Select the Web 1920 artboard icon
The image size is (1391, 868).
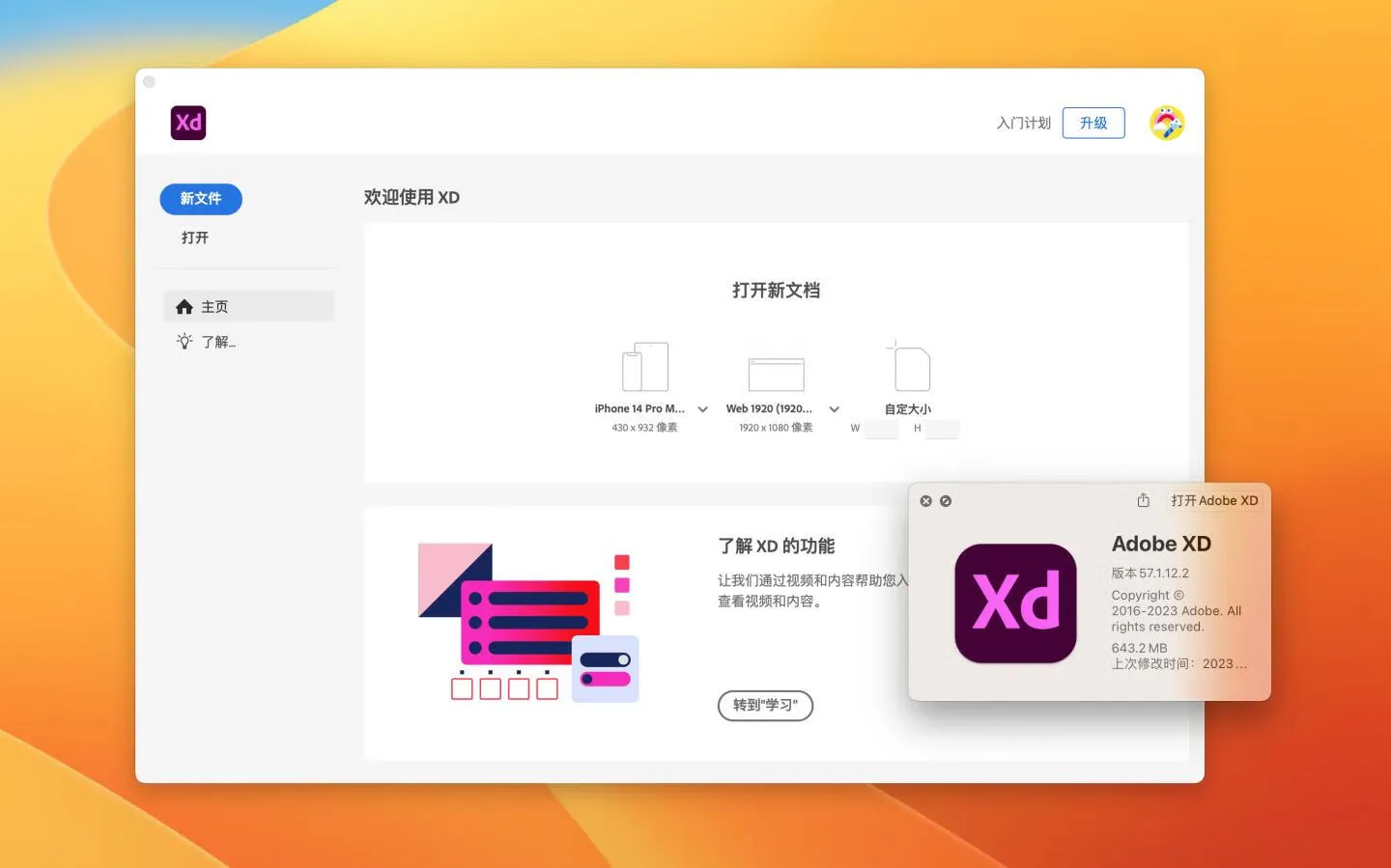(776, 373)
